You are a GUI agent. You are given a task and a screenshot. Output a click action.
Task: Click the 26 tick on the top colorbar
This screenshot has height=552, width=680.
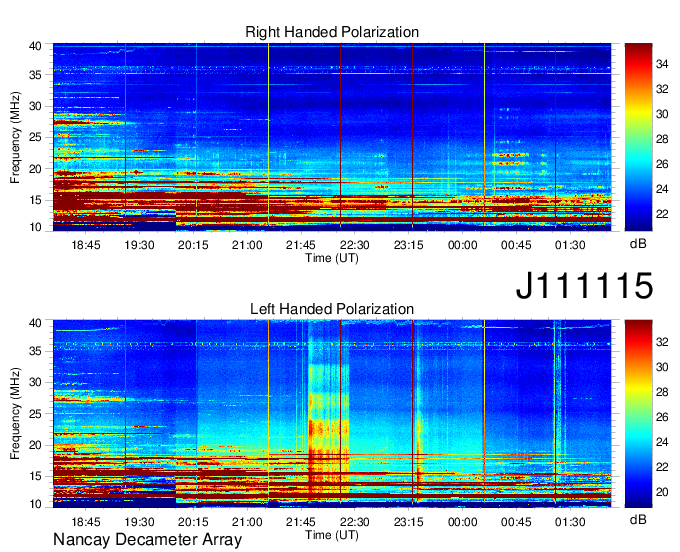pos(662,164)
